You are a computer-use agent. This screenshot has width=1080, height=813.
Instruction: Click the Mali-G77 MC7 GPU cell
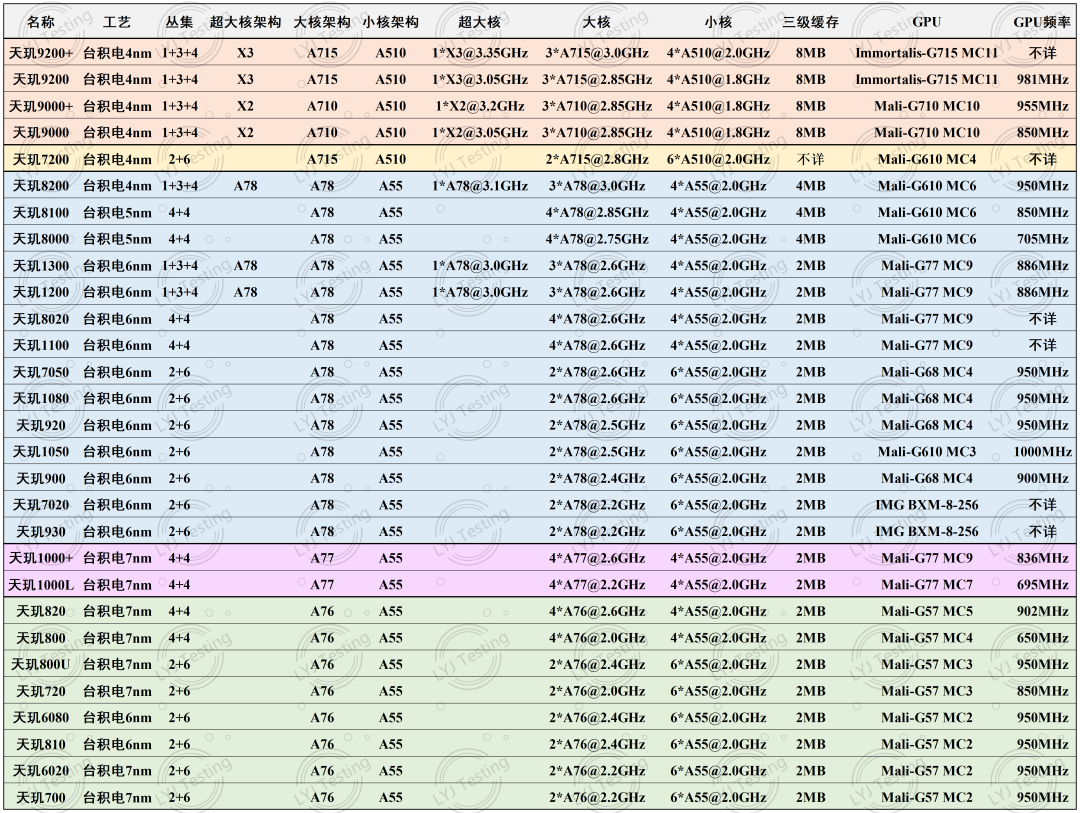pyautogui.click(x=926, y=585)
